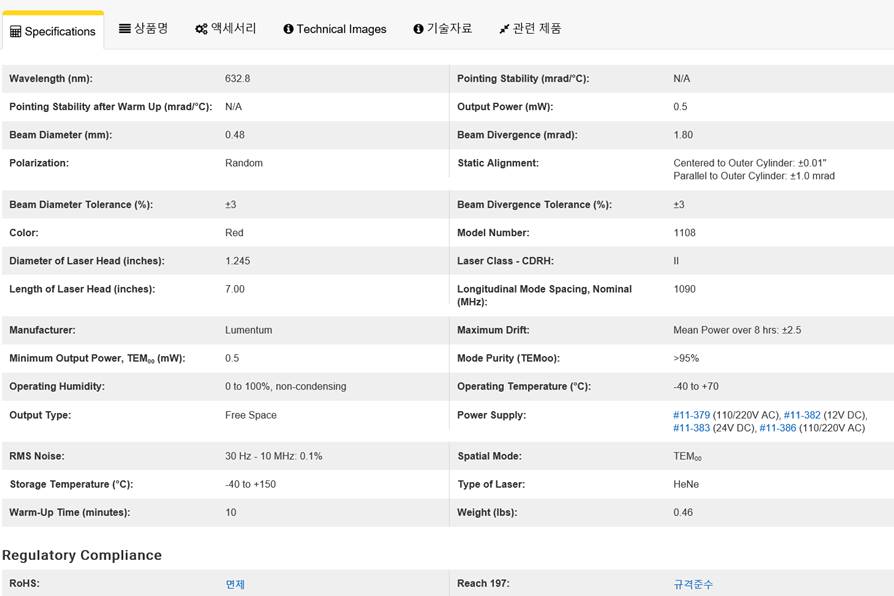Click the list icon beside 상품명

tap(125, 28)
